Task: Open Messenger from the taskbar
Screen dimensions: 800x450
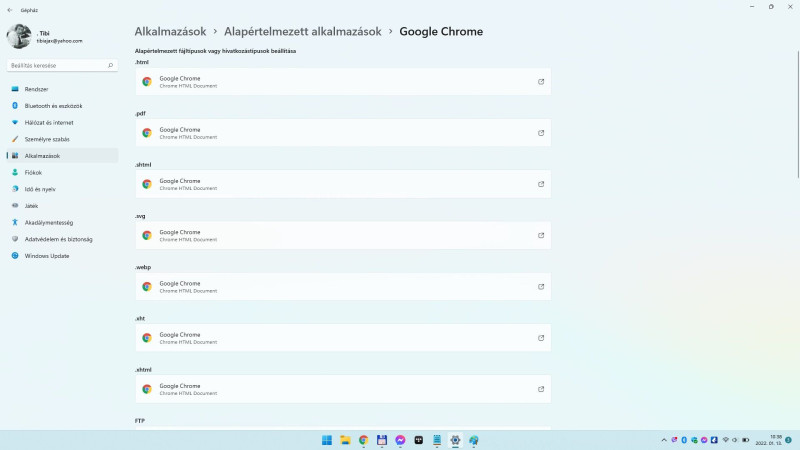Action: pos(401,440)
